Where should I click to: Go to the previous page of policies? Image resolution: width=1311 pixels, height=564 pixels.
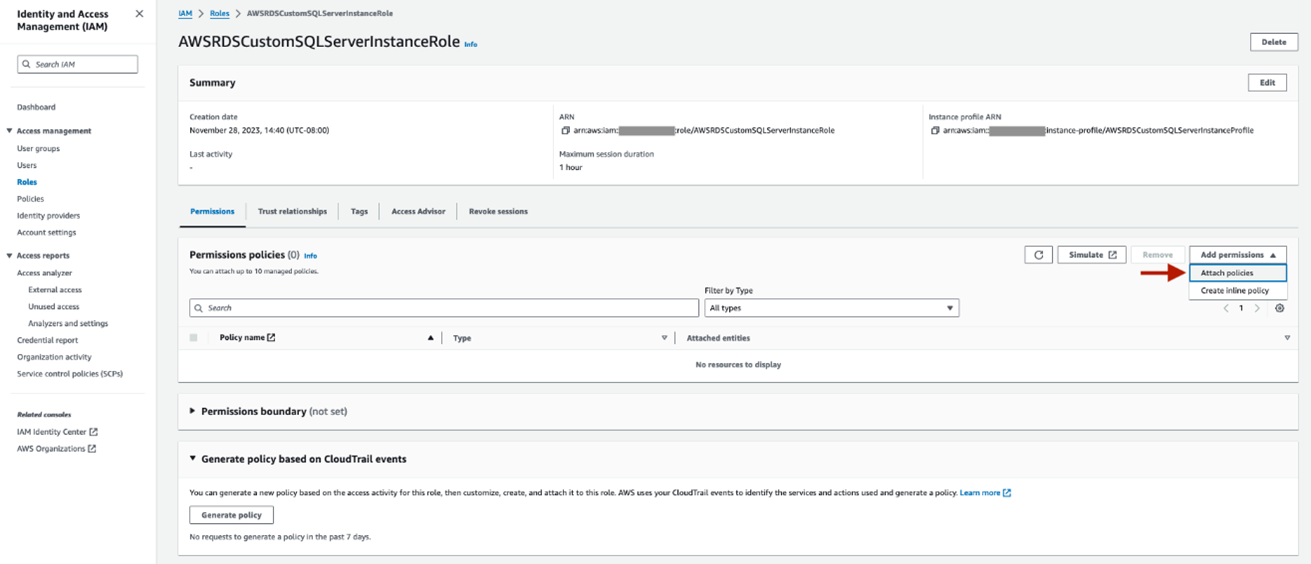pos(1226,308)
